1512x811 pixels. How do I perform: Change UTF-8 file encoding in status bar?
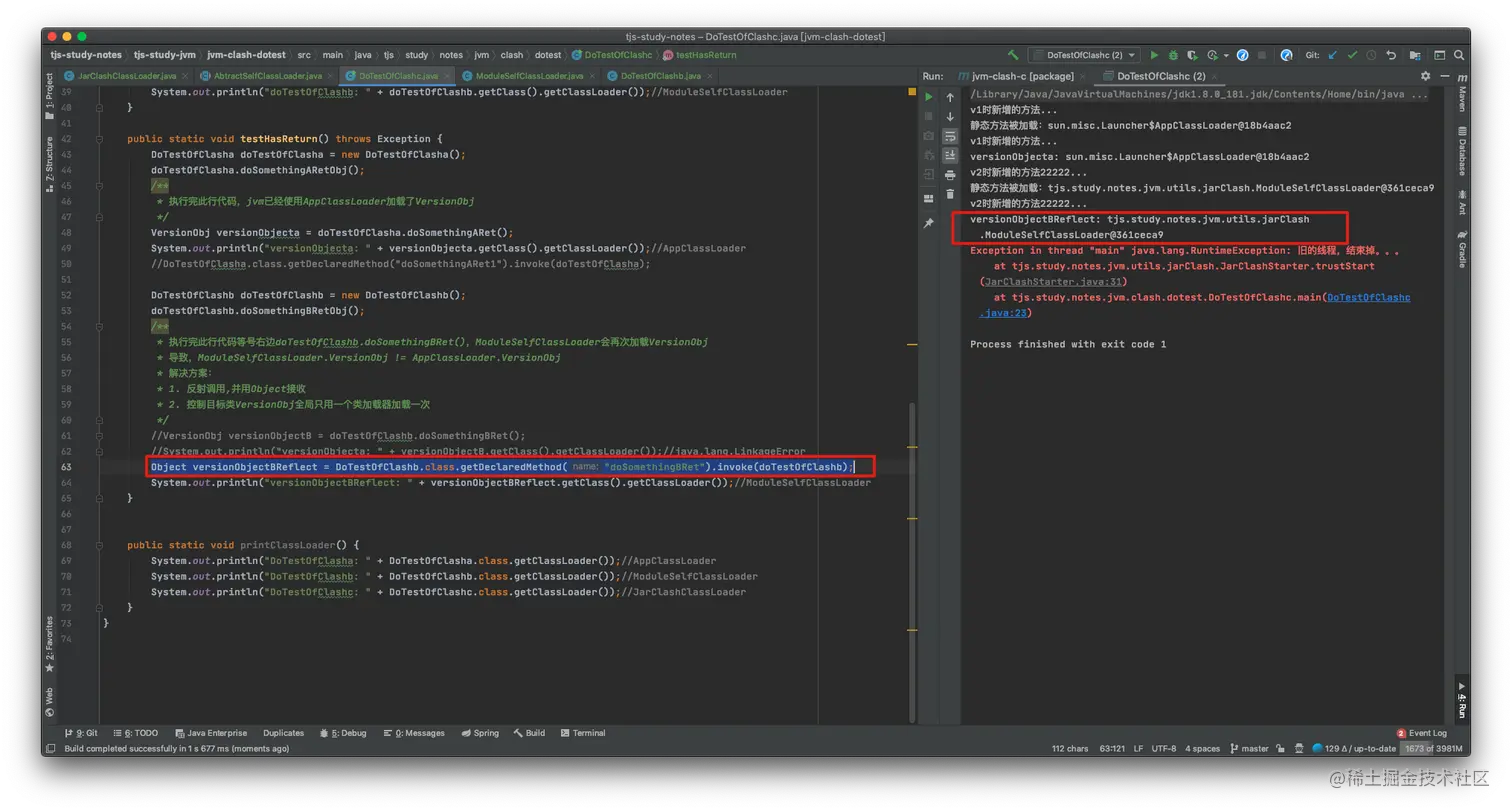[x=1163, y=748]
